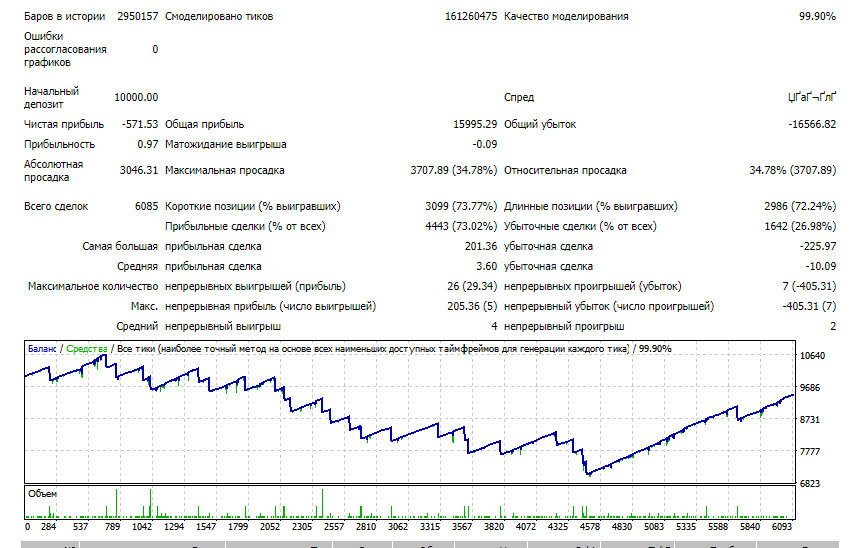857x548 pixels.
Task: Click the 'Ошибки рассогласования графиков' label
Action: [65, 49]
